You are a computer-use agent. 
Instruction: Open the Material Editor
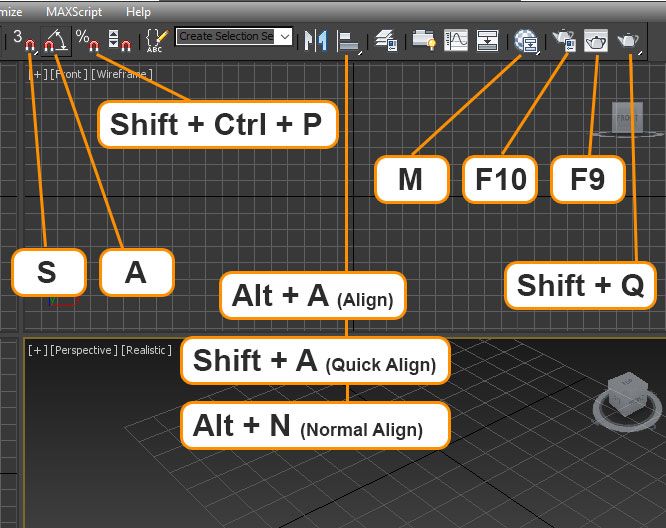pyautogui.click(x=527, y=41)
